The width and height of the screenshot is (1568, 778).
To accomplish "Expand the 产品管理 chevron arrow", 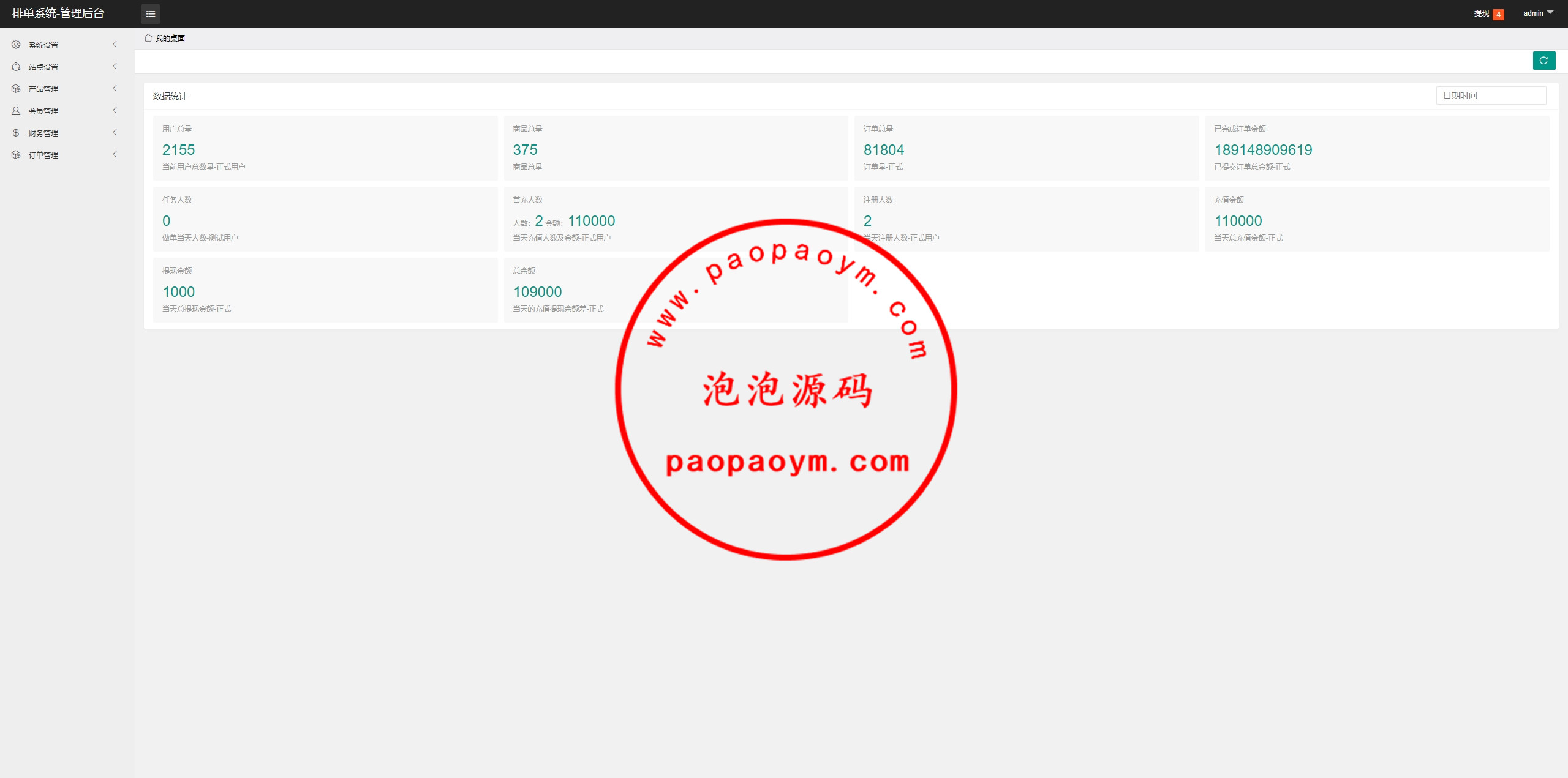I will 115,89.
